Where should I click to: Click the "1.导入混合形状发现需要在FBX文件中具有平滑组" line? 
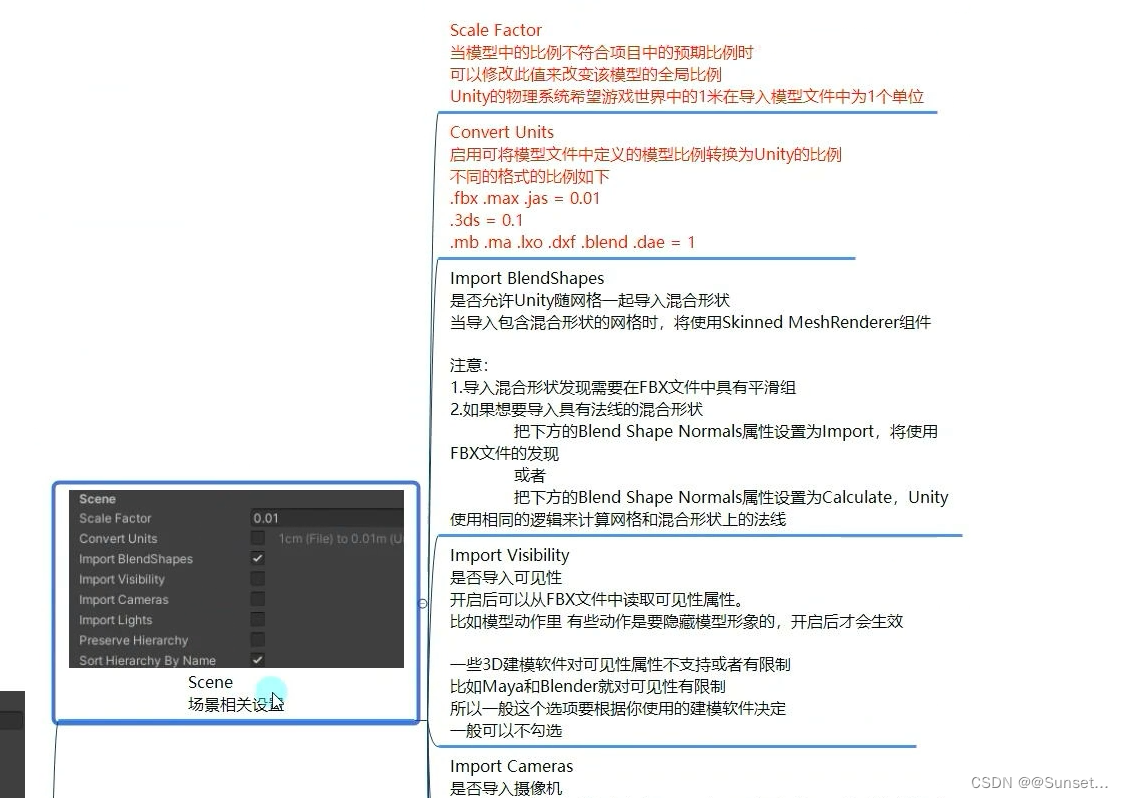tap(622, 388)
